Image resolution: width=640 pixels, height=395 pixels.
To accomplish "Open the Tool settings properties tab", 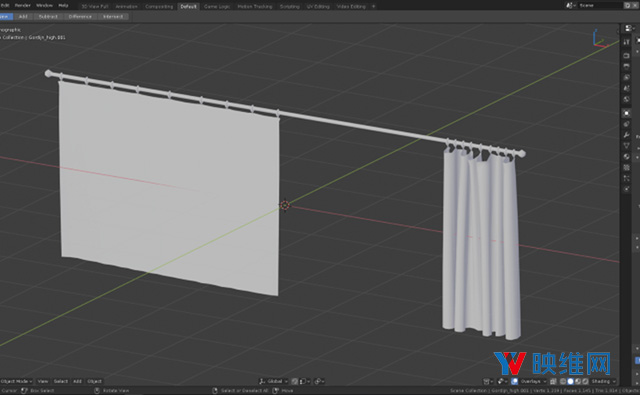I will coord(627,42).
